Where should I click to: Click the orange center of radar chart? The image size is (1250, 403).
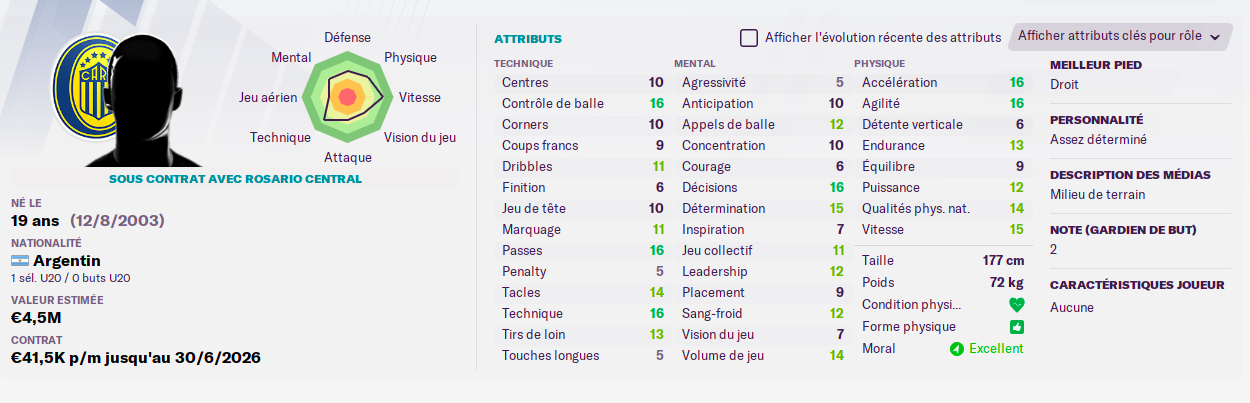348,97
